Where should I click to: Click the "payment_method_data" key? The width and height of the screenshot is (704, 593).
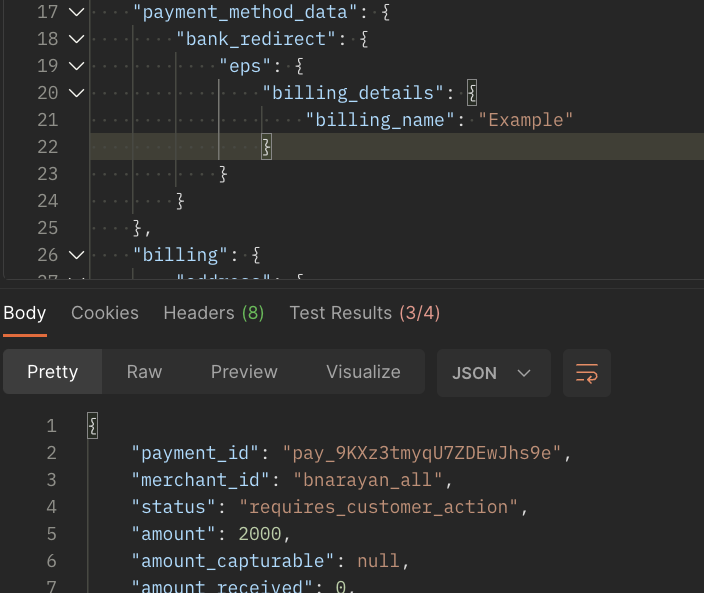point(245,12)
